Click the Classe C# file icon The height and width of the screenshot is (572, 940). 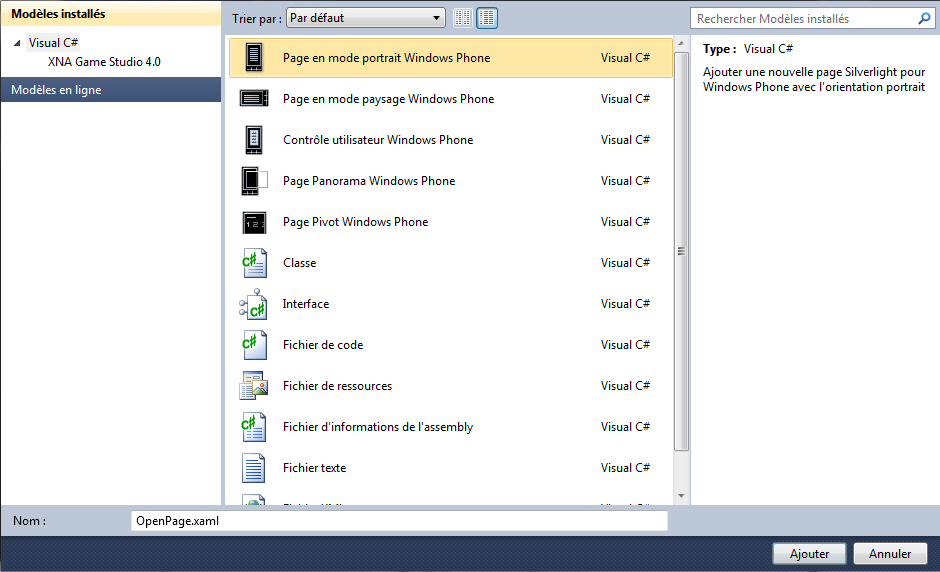click(254, 263)
